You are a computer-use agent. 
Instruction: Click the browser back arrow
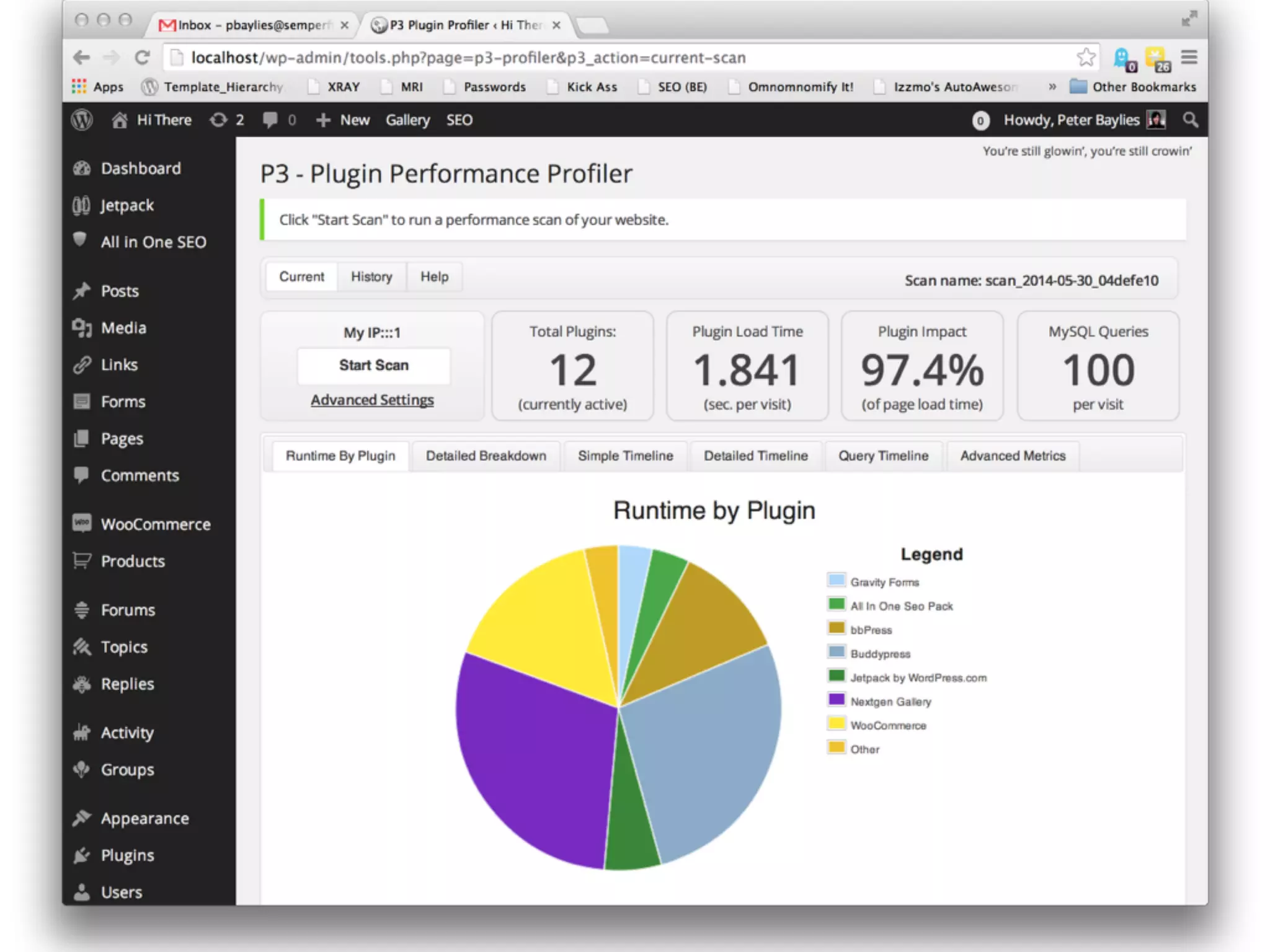click(x=81, y=58)
